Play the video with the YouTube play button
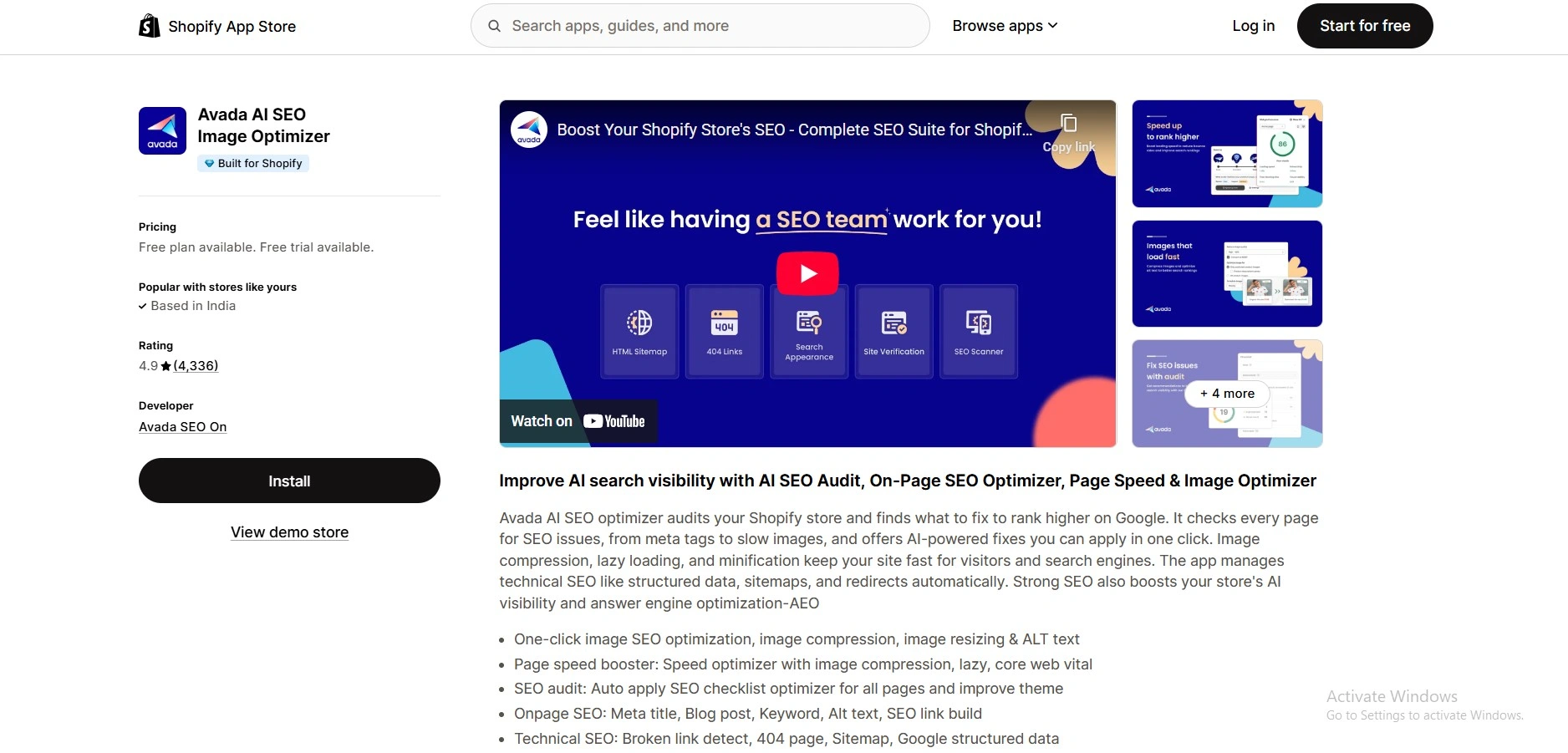Image resolution: width=1568 pixels, height=753 pixels. 806,273
